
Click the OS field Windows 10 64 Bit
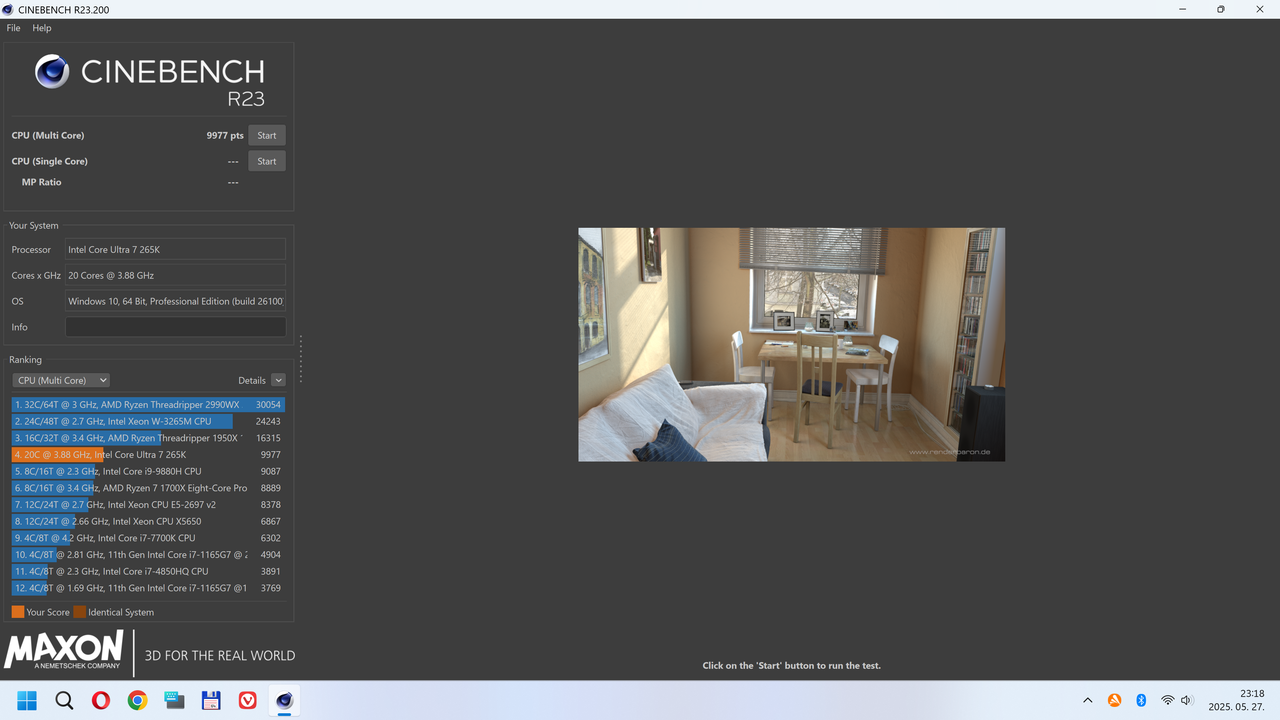click(176, 301)
